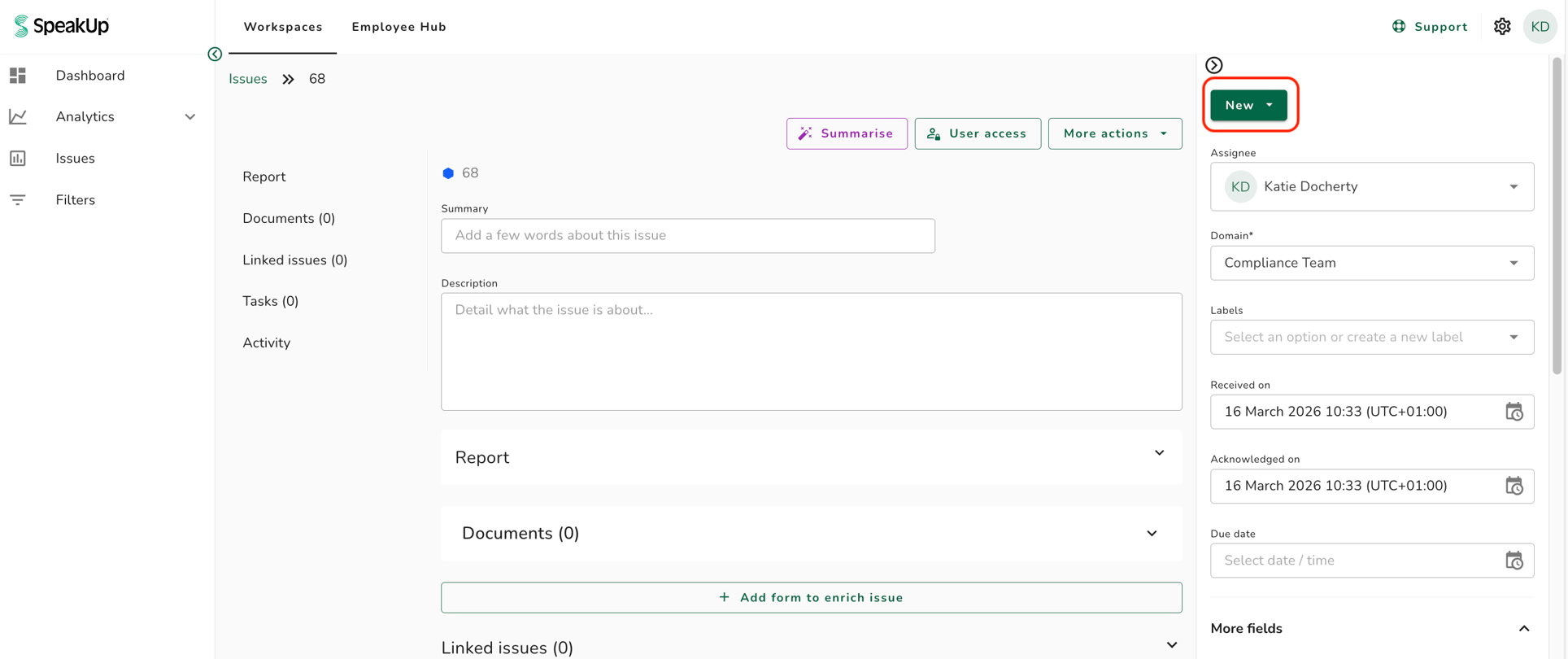The image size is (1568, 659).
Task: Click the Support globe icon
Action: [x=1399, y=27]
